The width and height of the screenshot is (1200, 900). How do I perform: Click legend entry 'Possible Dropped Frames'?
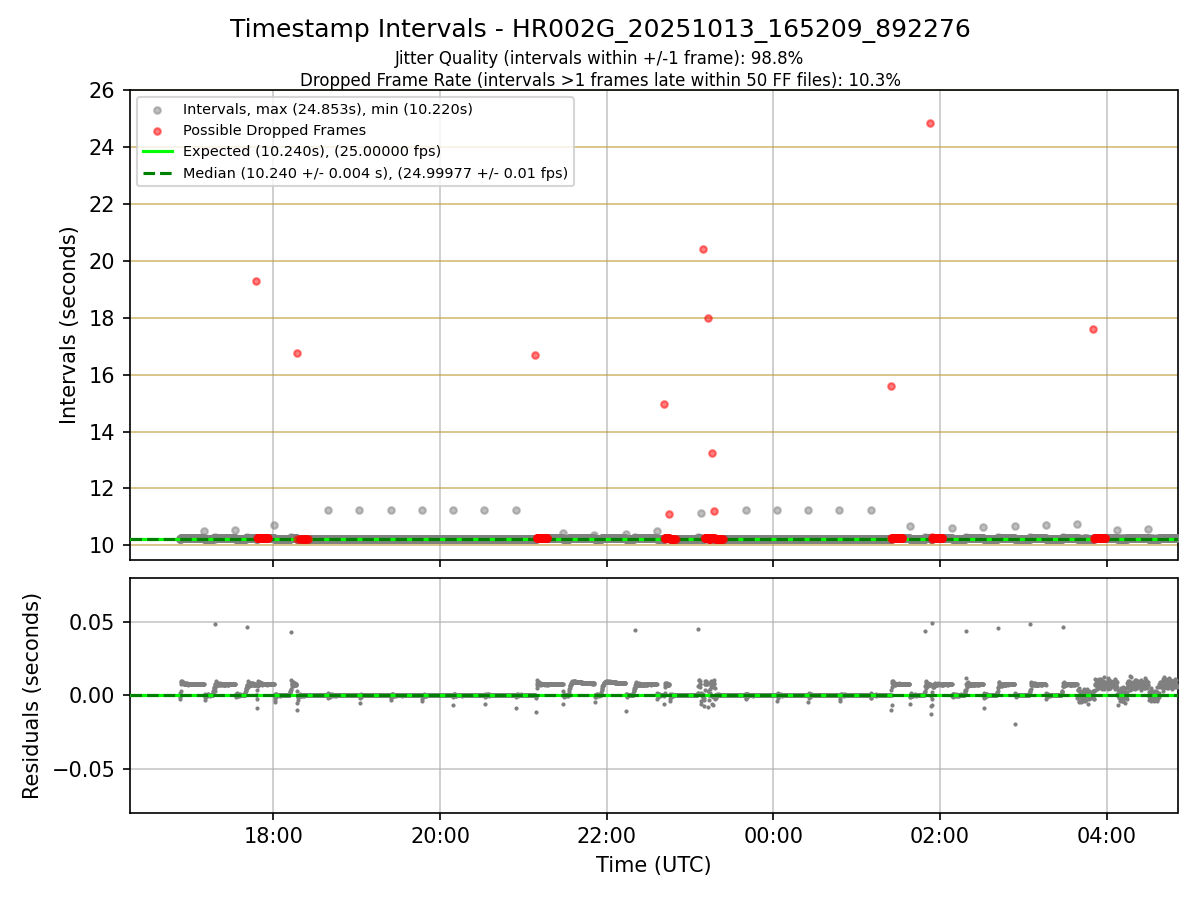coord(274,130)
